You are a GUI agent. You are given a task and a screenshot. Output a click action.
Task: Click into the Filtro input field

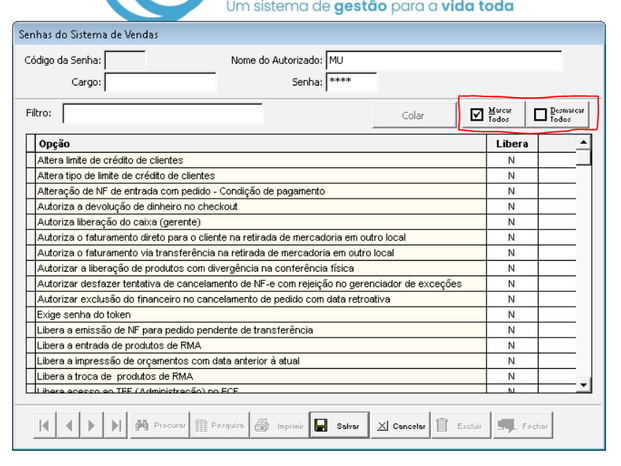[162, 114]
